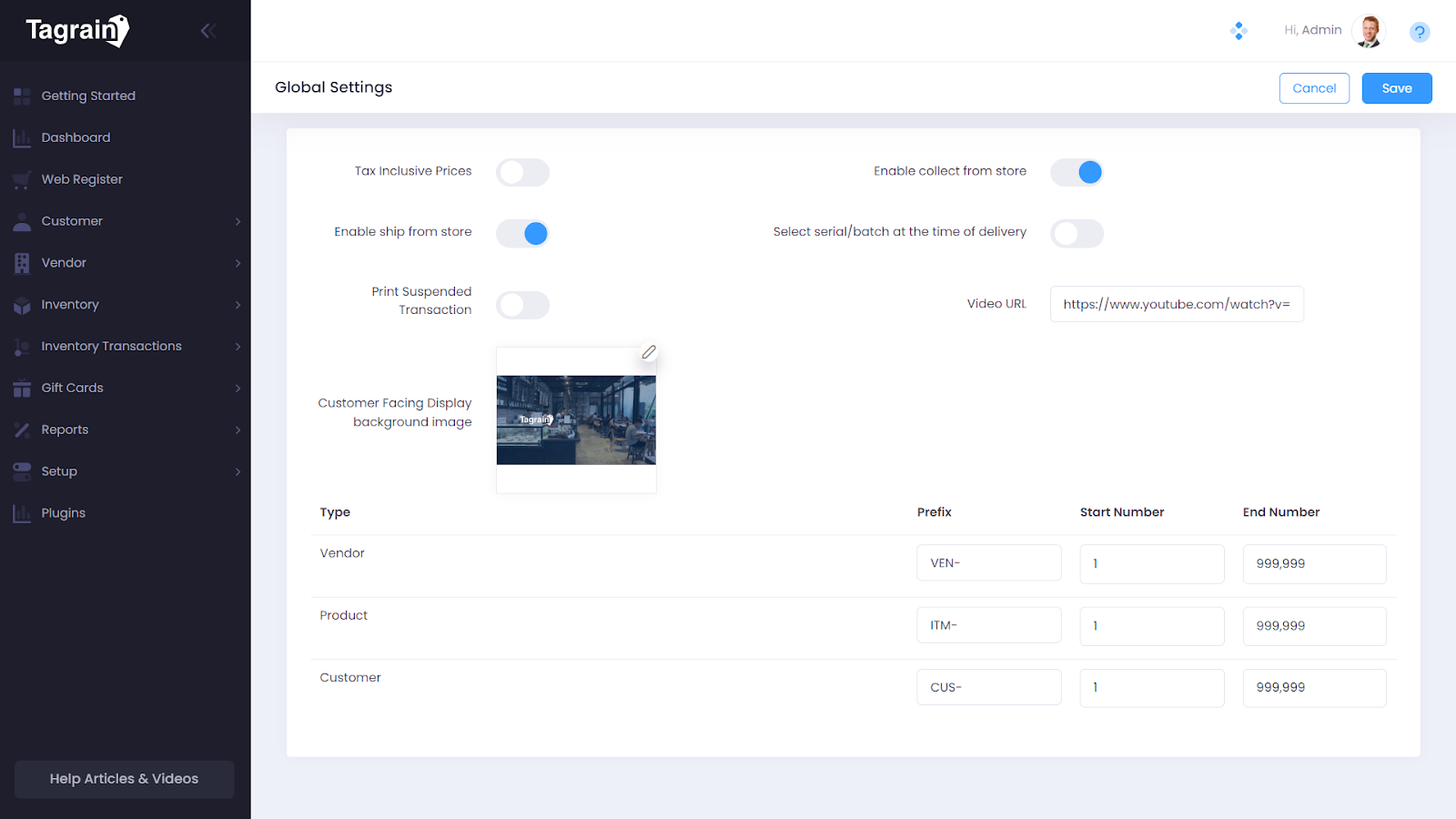Enable the Tax Inclusive Prices toggle

tap(522, 172)
